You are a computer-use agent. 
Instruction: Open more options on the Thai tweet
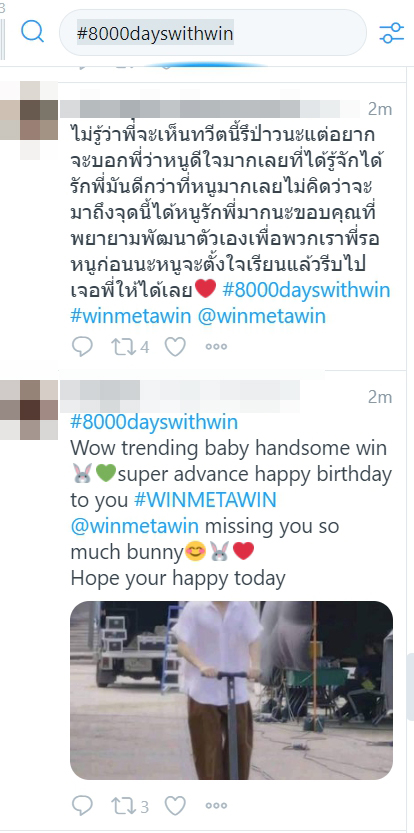216,346
